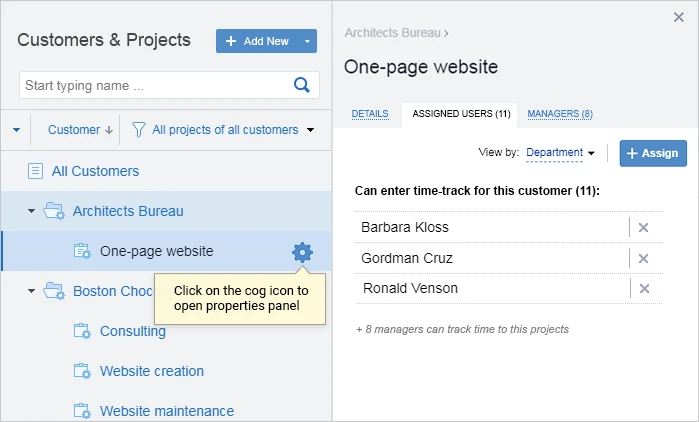The height and width of the screenshot is (422, 699).
Task: Click the Gordman Cruz user name
Action: click(x=407, y=258)
